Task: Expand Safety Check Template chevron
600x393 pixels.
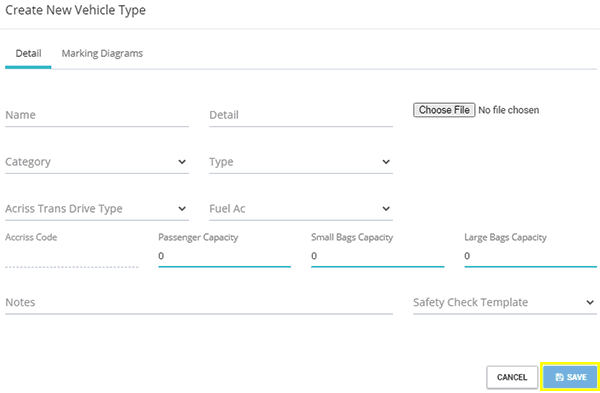Action: (x=590, y=303)
